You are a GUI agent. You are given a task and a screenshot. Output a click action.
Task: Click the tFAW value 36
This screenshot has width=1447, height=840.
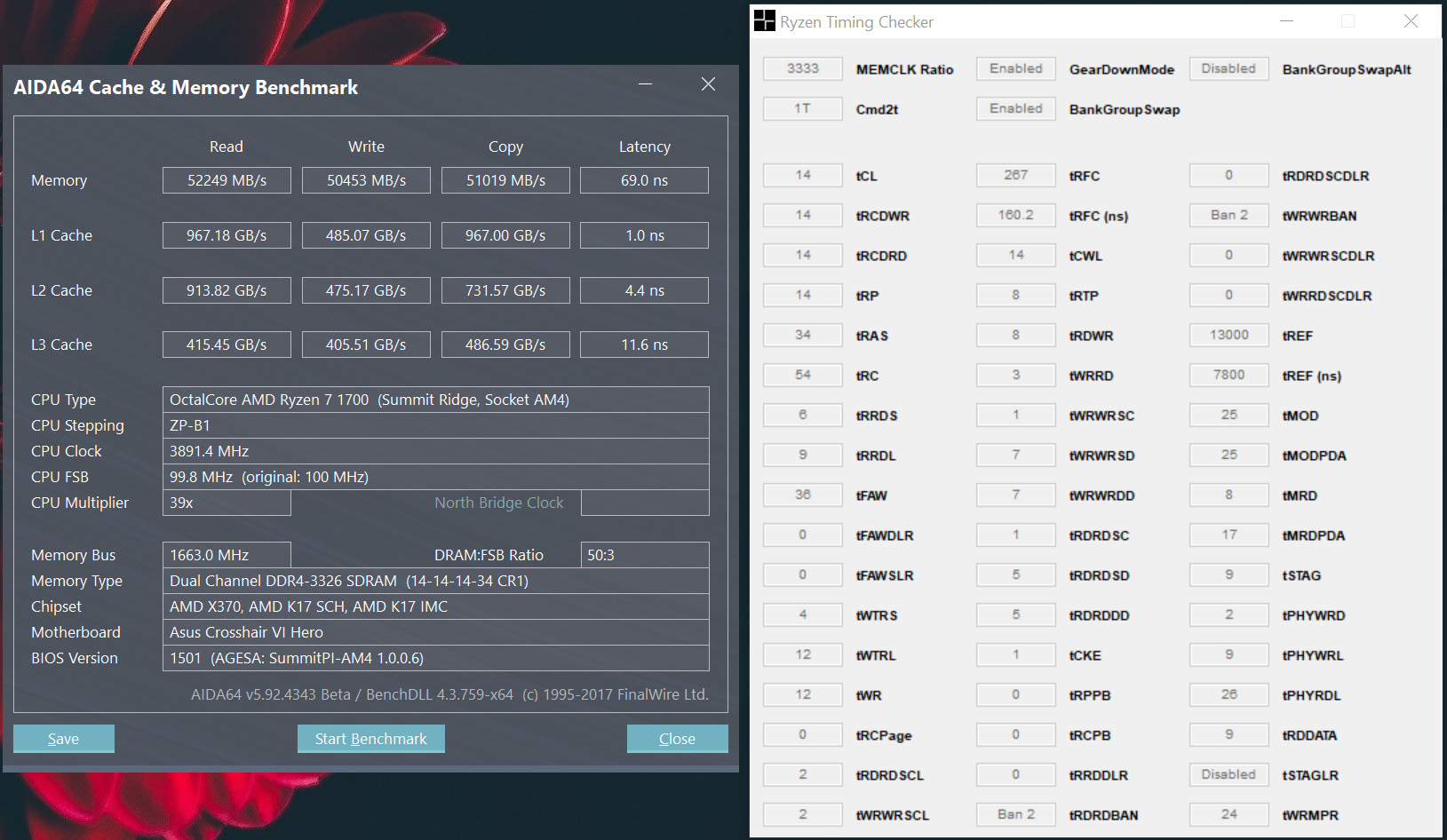[803, 495]
